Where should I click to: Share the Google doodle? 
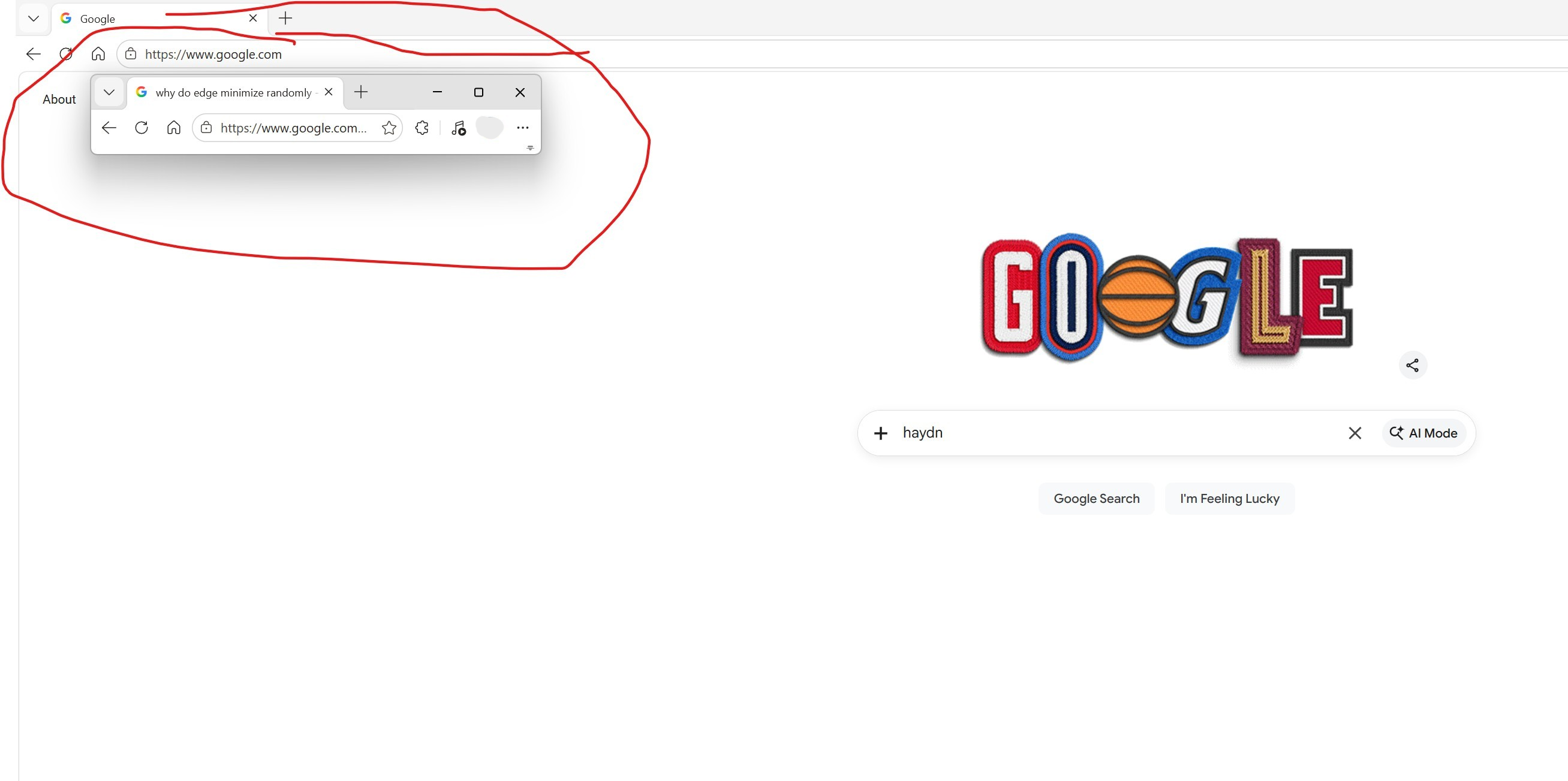click(1412, 365)
